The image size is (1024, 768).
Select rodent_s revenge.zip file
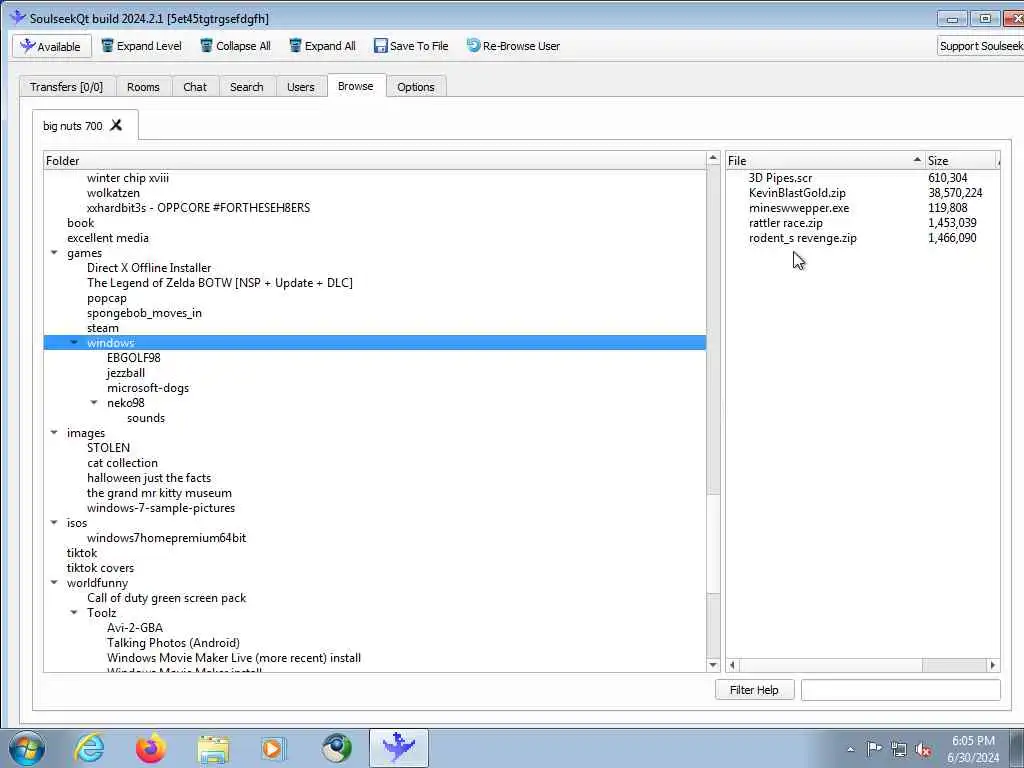click(x=803, y=238)
